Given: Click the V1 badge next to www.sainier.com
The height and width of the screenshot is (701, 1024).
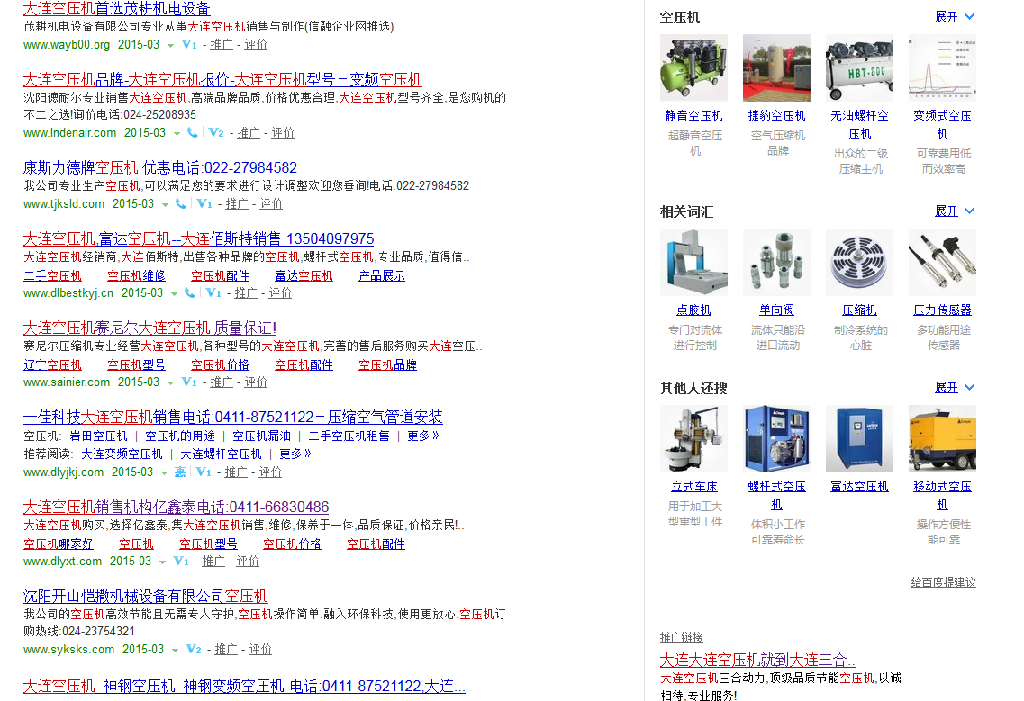Looking at the screenshot, I should (x=189, y=382).
